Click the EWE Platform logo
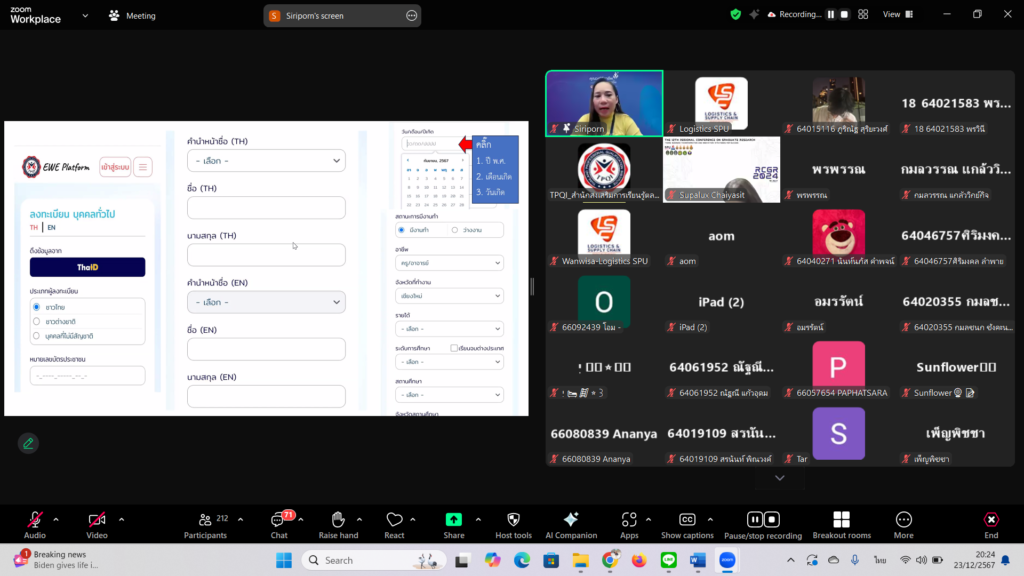This screenshot has width=1024, height=576. 56,167
